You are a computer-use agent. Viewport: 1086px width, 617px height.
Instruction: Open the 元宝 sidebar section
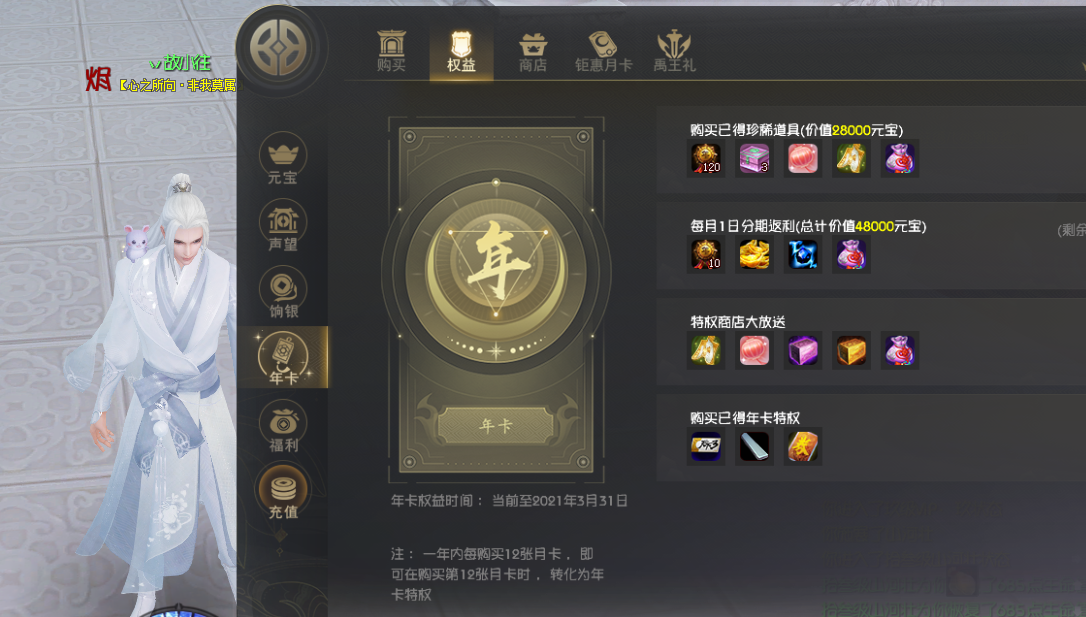tap(283, 160)
